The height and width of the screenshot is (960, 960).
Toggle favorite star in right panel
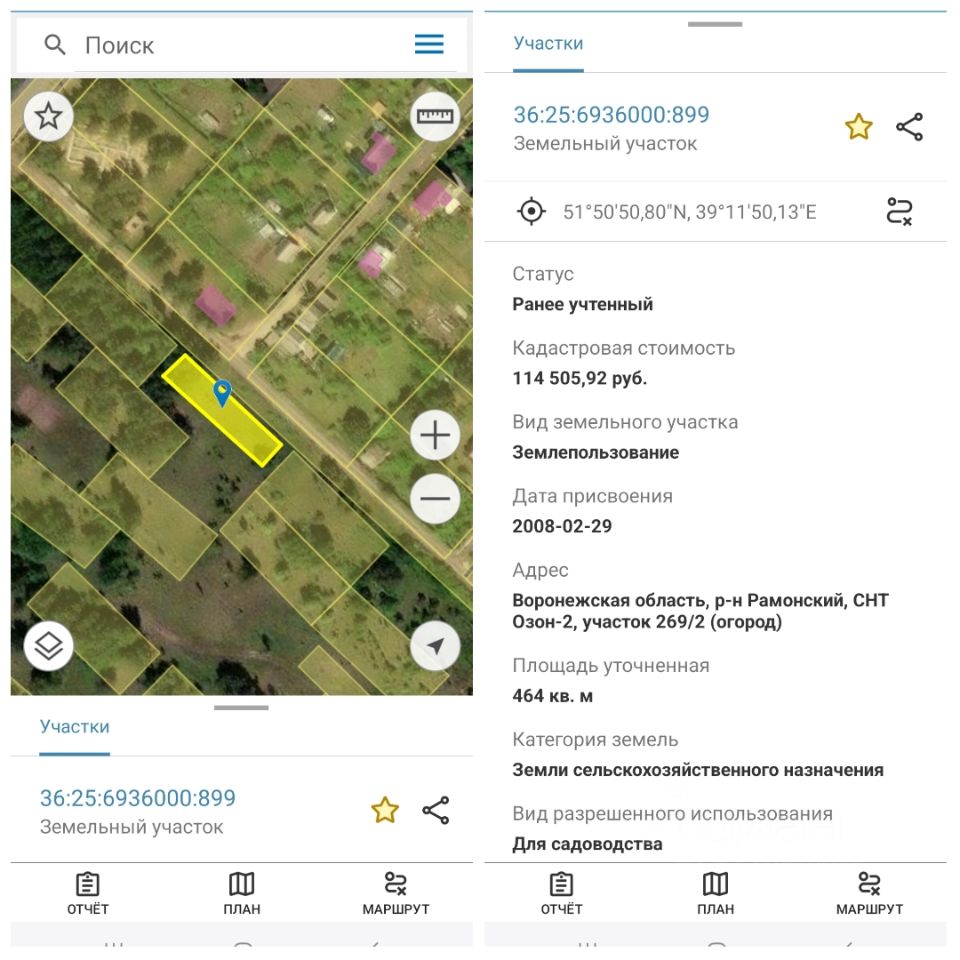(858, 127)
